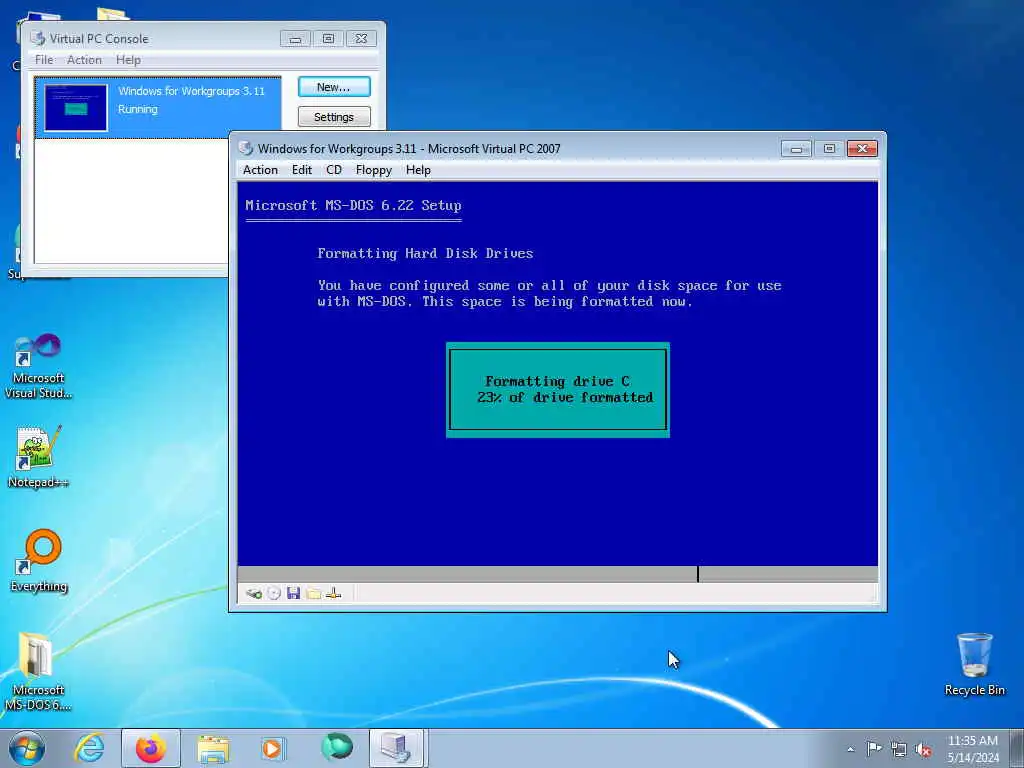
Task: Click the taskbar clock showing 11:35 AM
Action: [972, 748]
